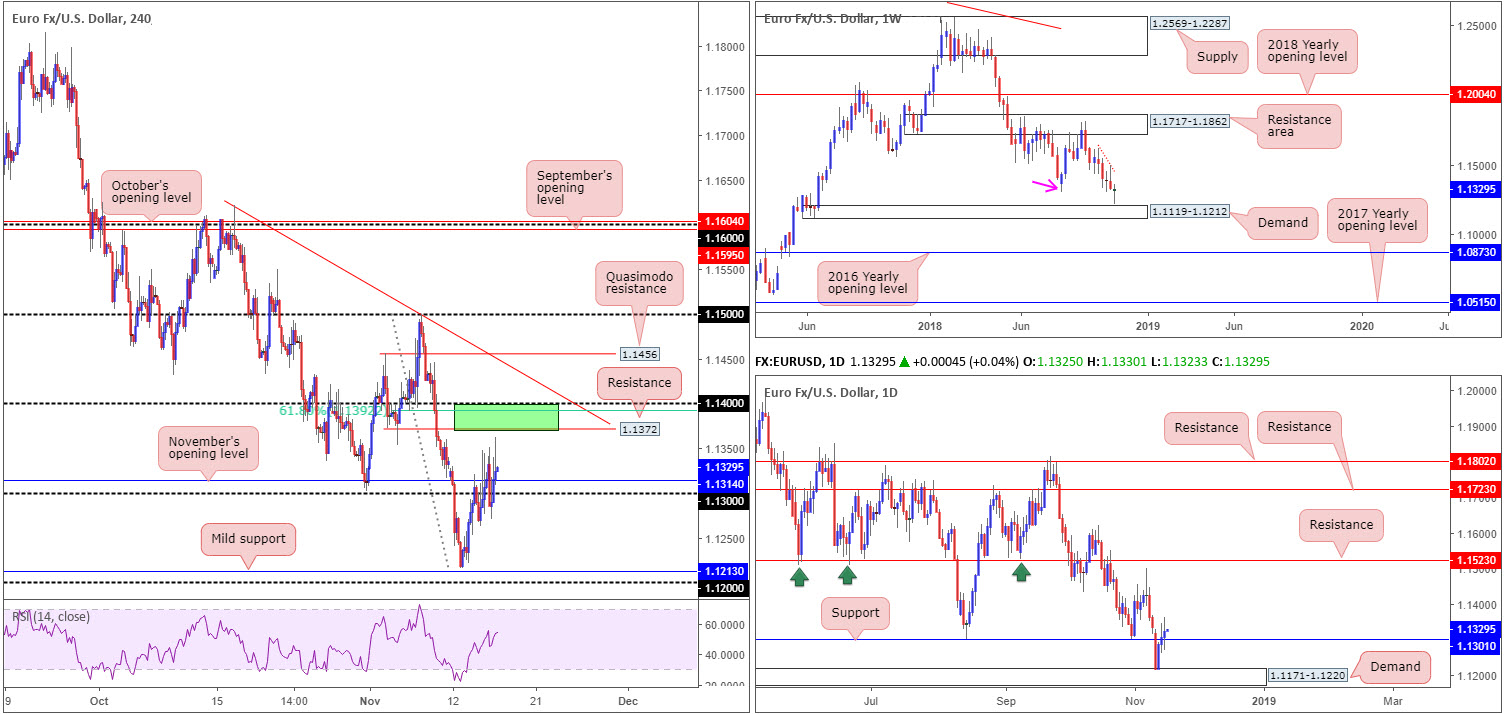Select Resistance callout above the 1.15230 level

(1341, 524)
